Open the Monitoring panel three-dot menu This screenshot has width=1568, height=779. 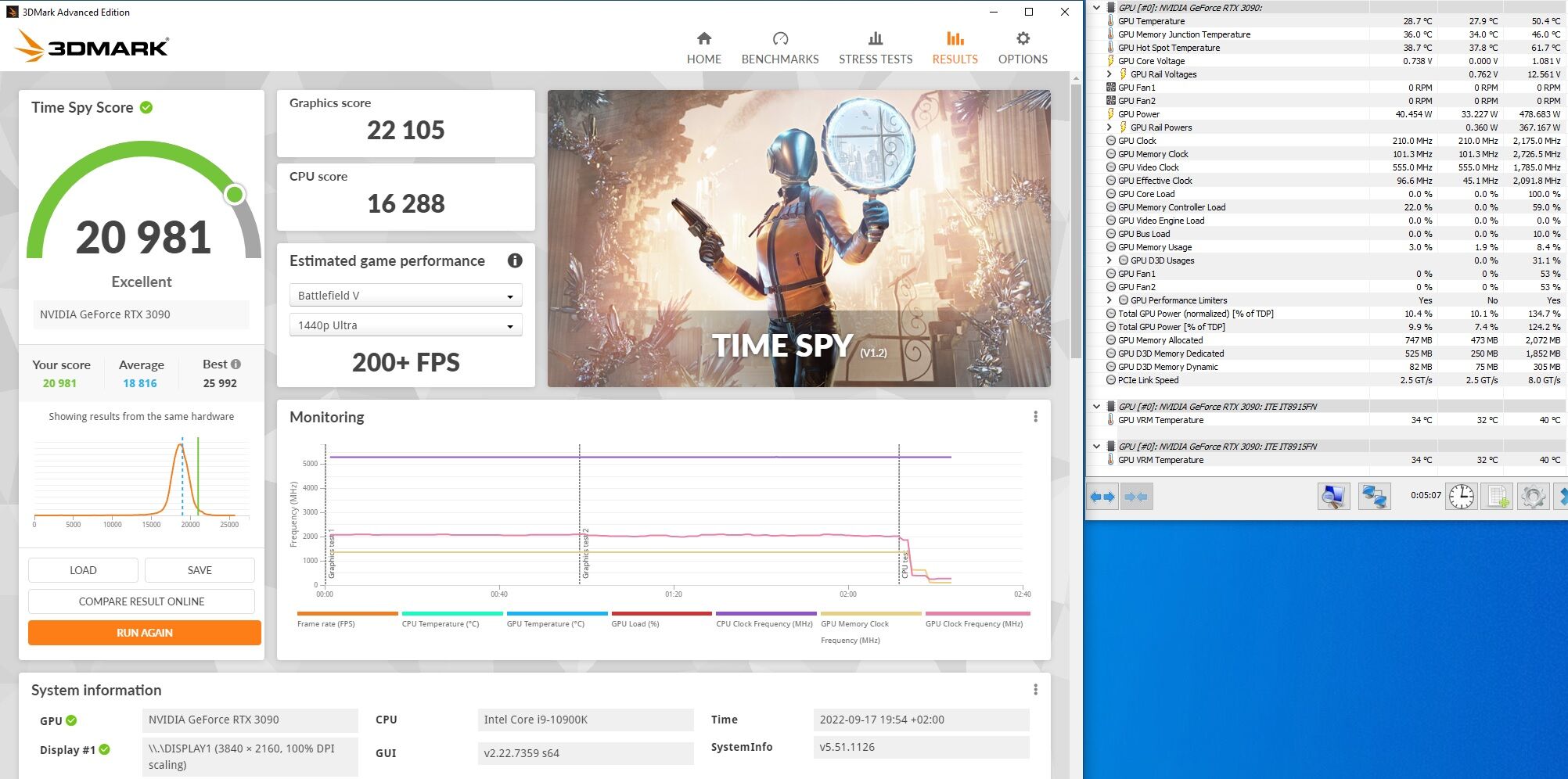click(1035, 417)
